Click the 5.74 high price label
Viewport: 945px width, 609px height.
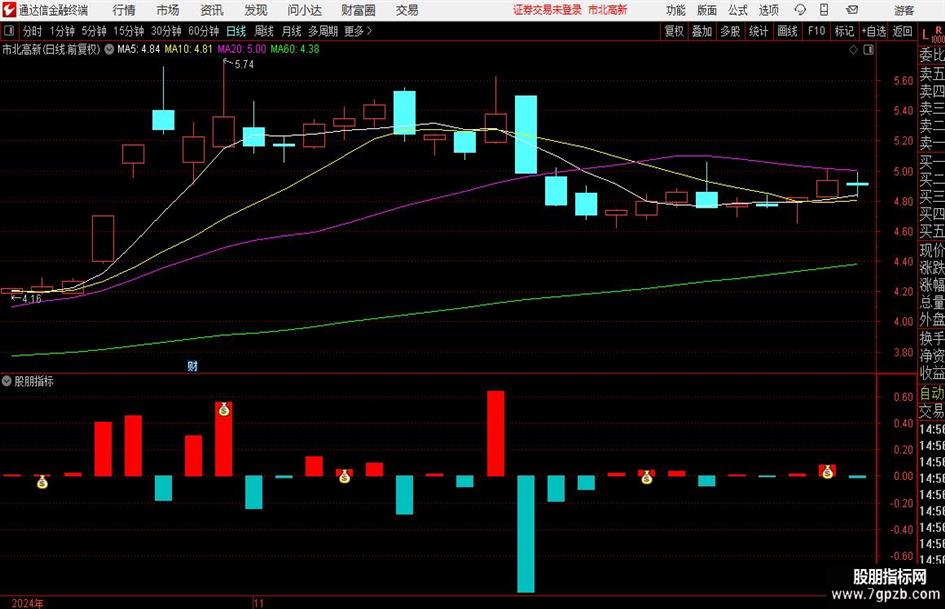click(x=244, y=65)
